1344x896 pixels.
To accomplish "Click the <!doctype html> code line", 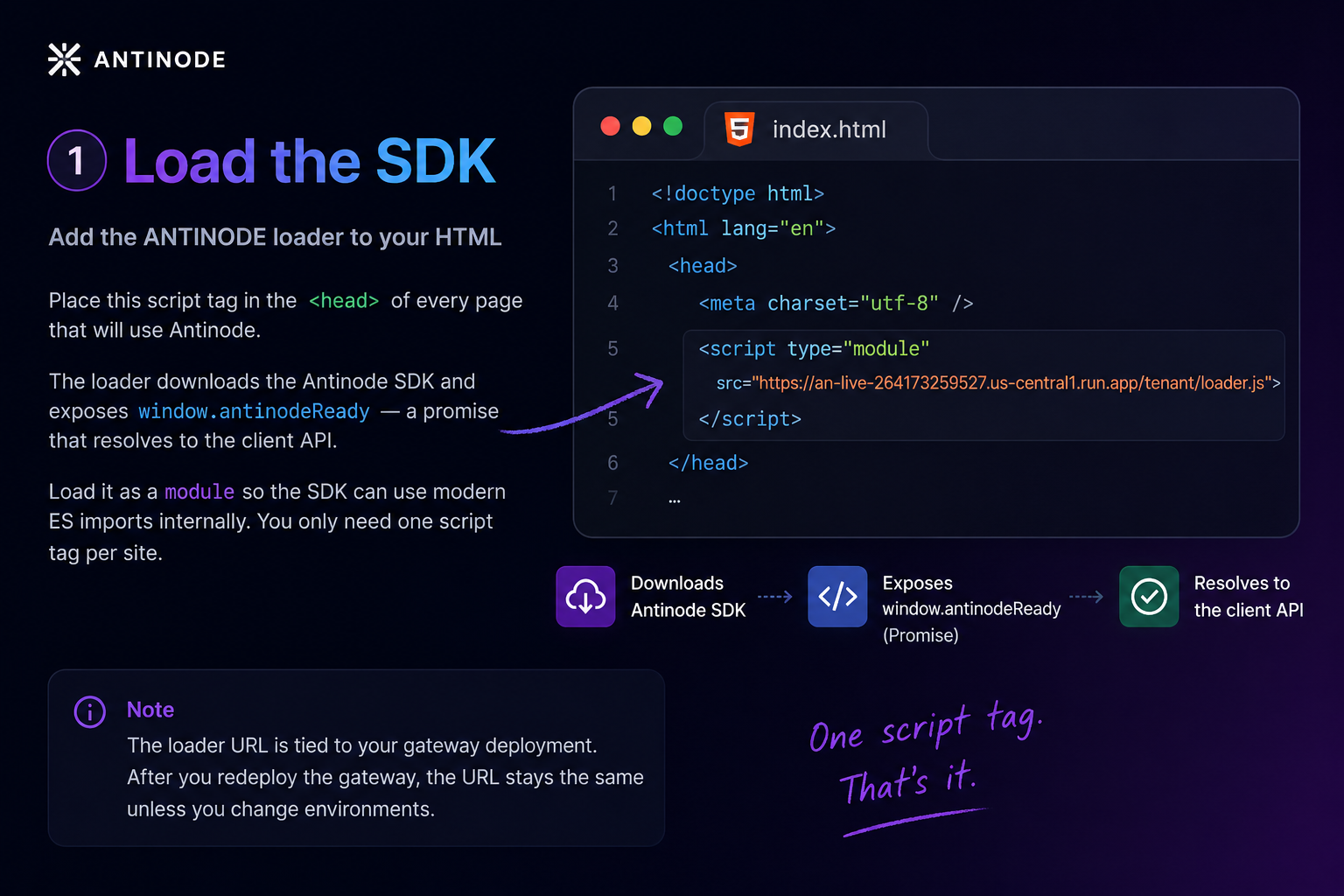I will (738, 193).
